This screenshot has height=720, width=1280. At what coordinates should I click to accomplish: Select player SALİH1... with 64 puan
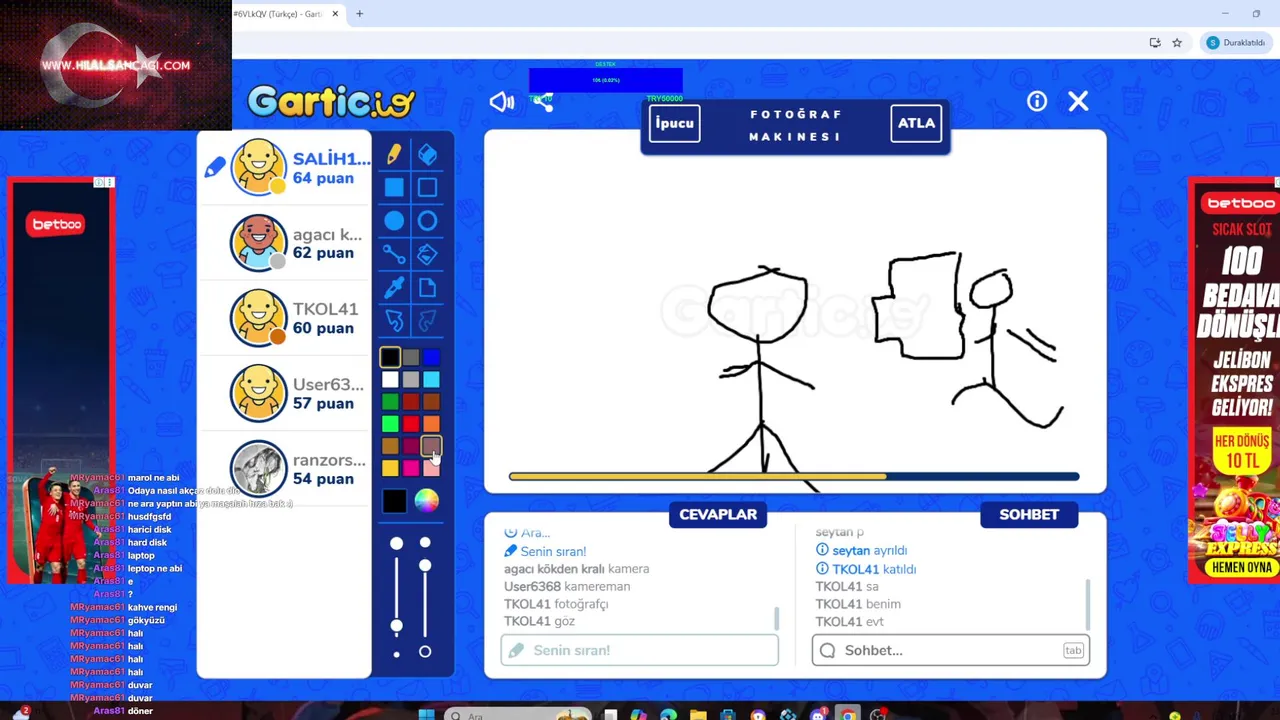(x=284, y=167)
